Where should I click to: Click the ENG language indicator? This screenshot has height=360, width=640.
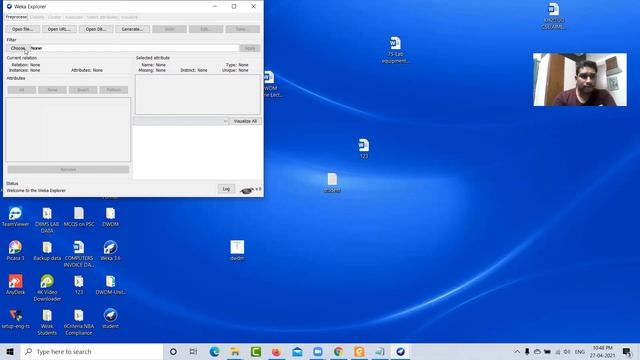tap(580, 351)
